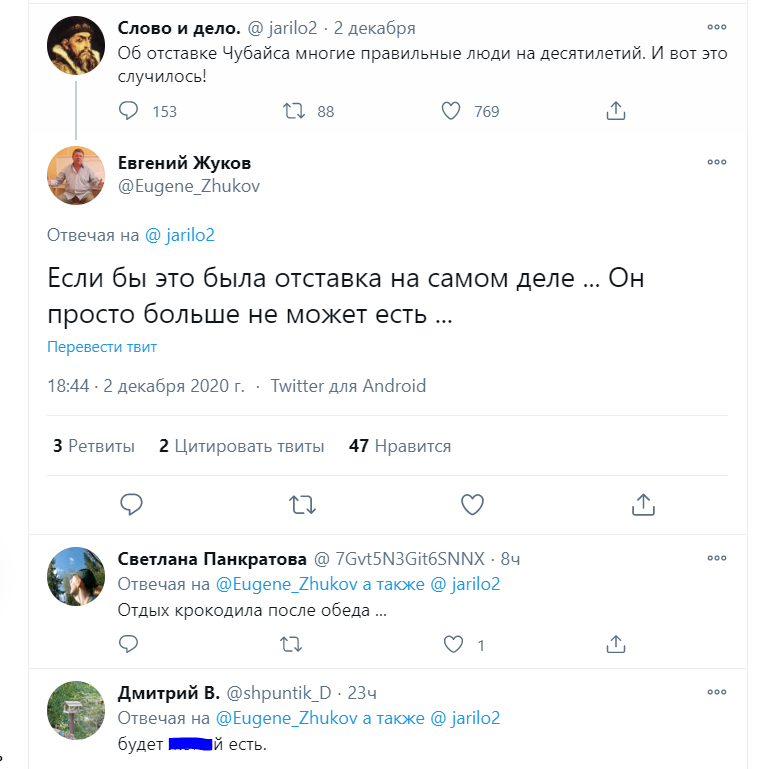
Task: Open more options for the Слово и дело tweet
Action: pos(717,28)
